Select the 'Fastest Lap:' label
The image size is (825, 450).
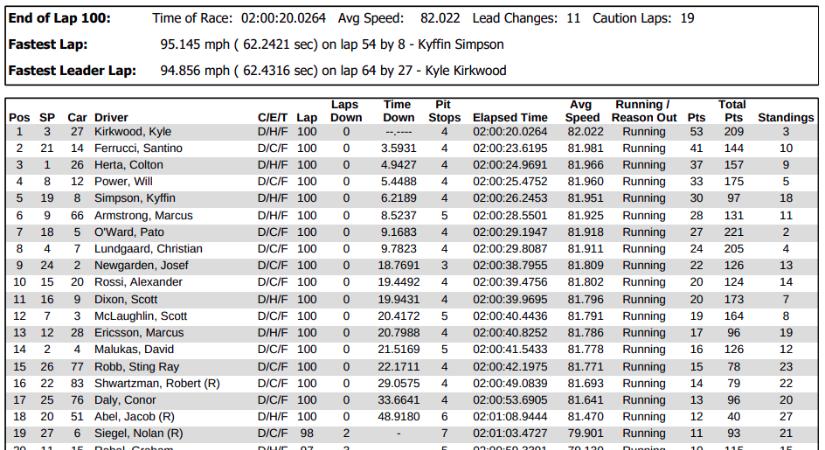pyautogui.click(x=48, y=44)
